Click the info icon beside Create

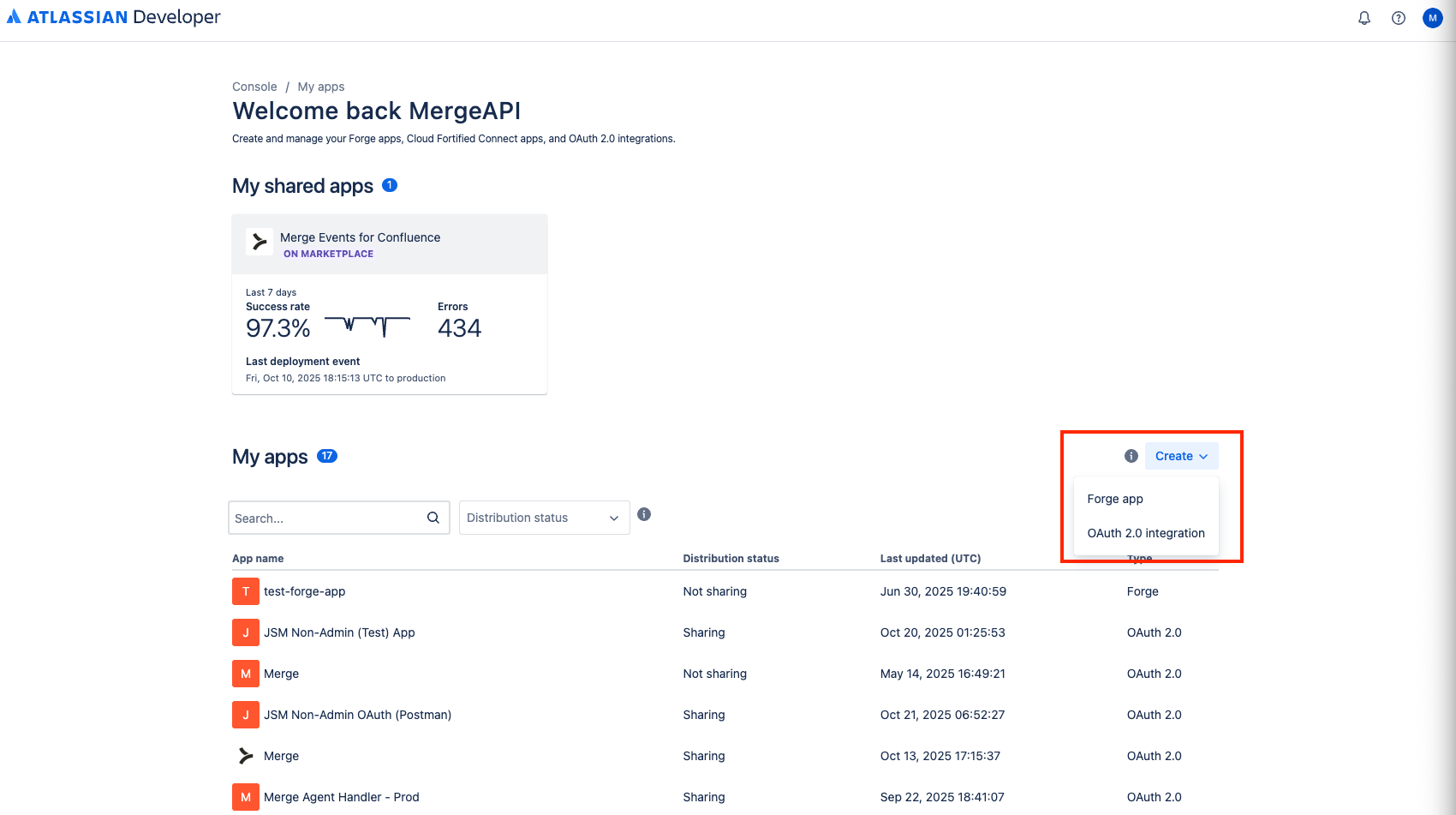pyautogui.click(x=1131, y=456)
